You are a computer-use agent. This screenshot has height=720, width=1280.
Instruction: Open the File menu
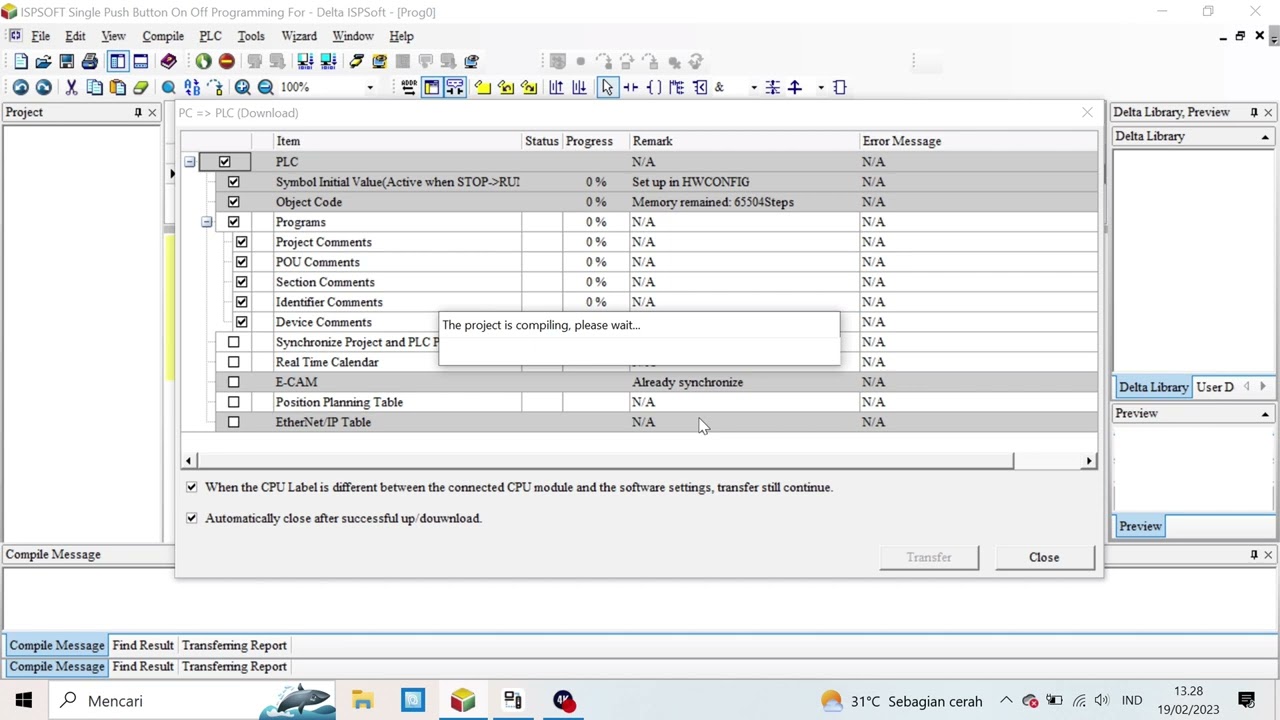tap(41, 36)
